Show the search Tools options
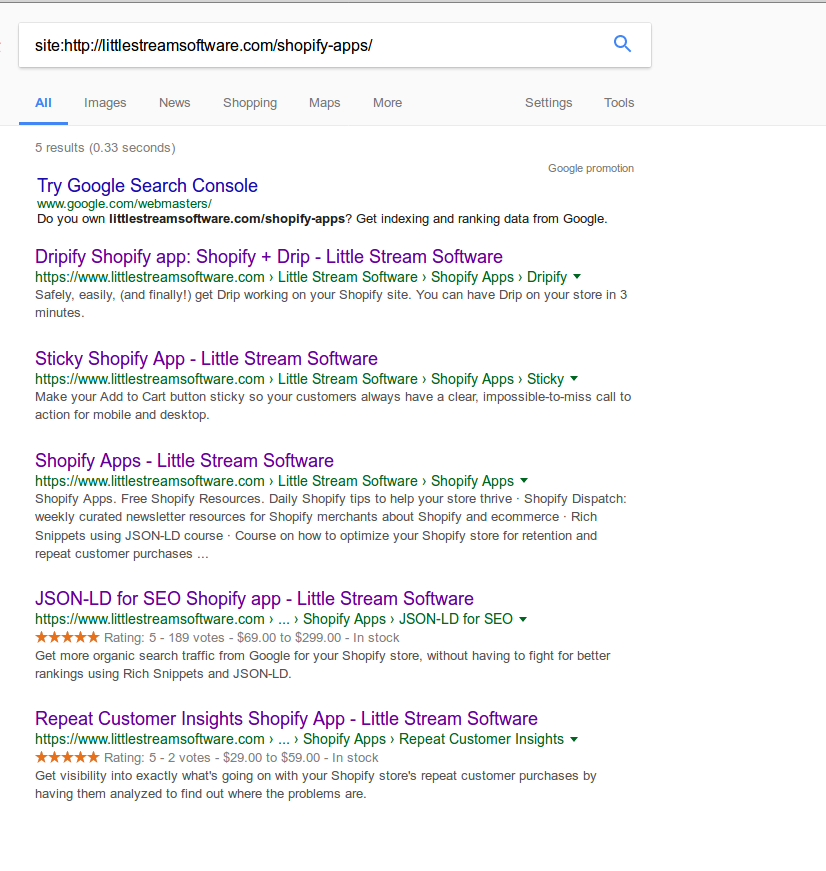The width and height of the screenshot is (826, 871). point(619,103)
